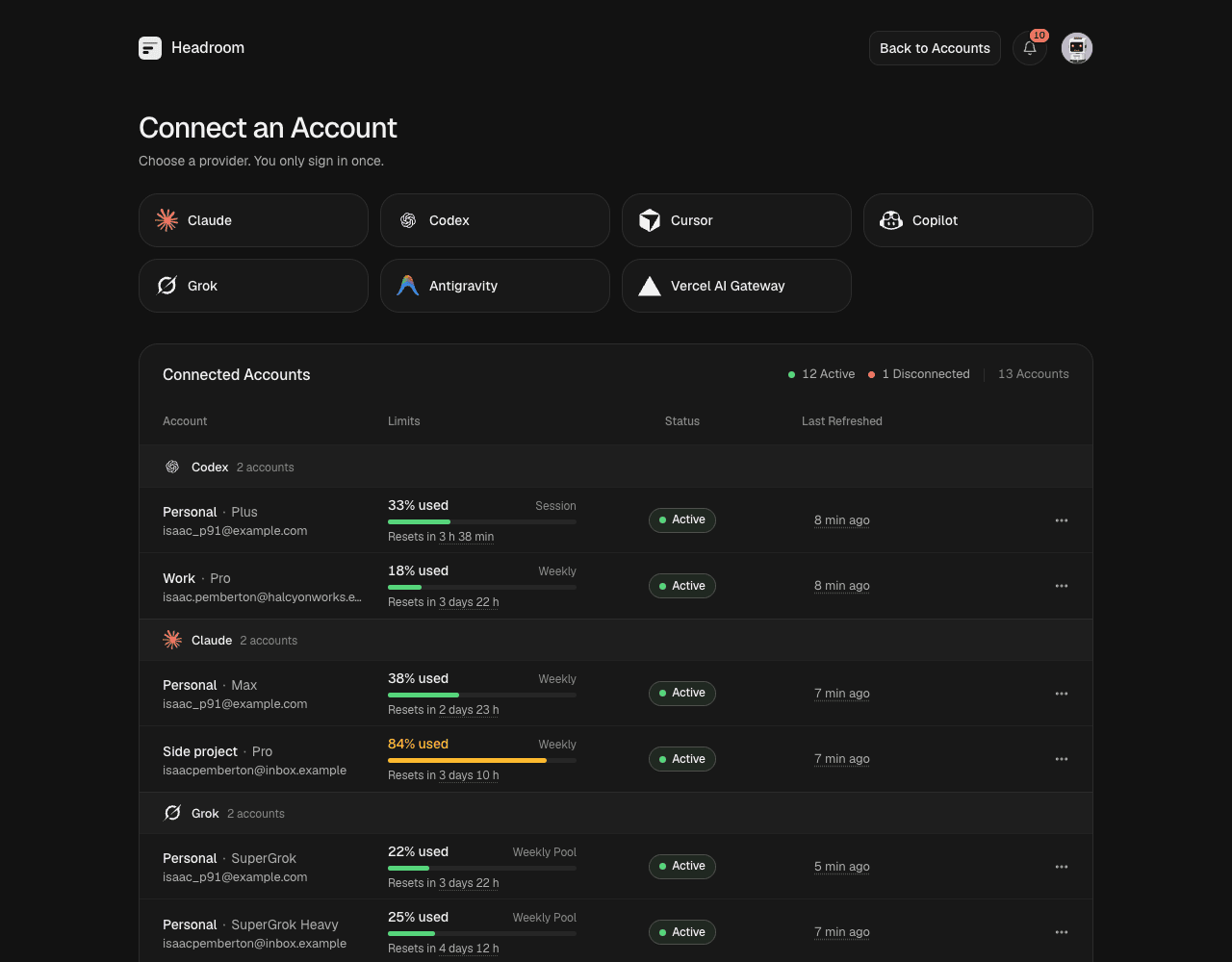
Task: Click Active badge for Side project row
Action: point(682,759)
